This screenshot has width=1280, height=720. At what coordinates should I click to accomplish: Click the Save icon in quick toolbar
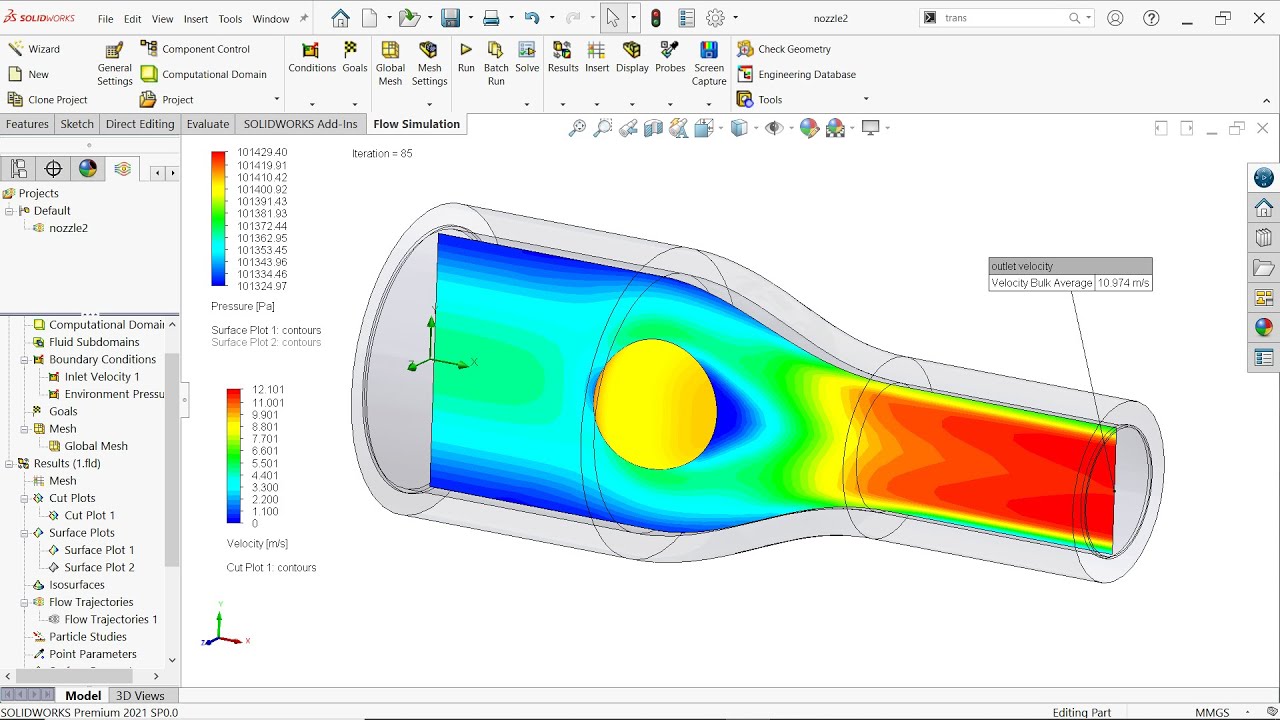tap(450, 18)
